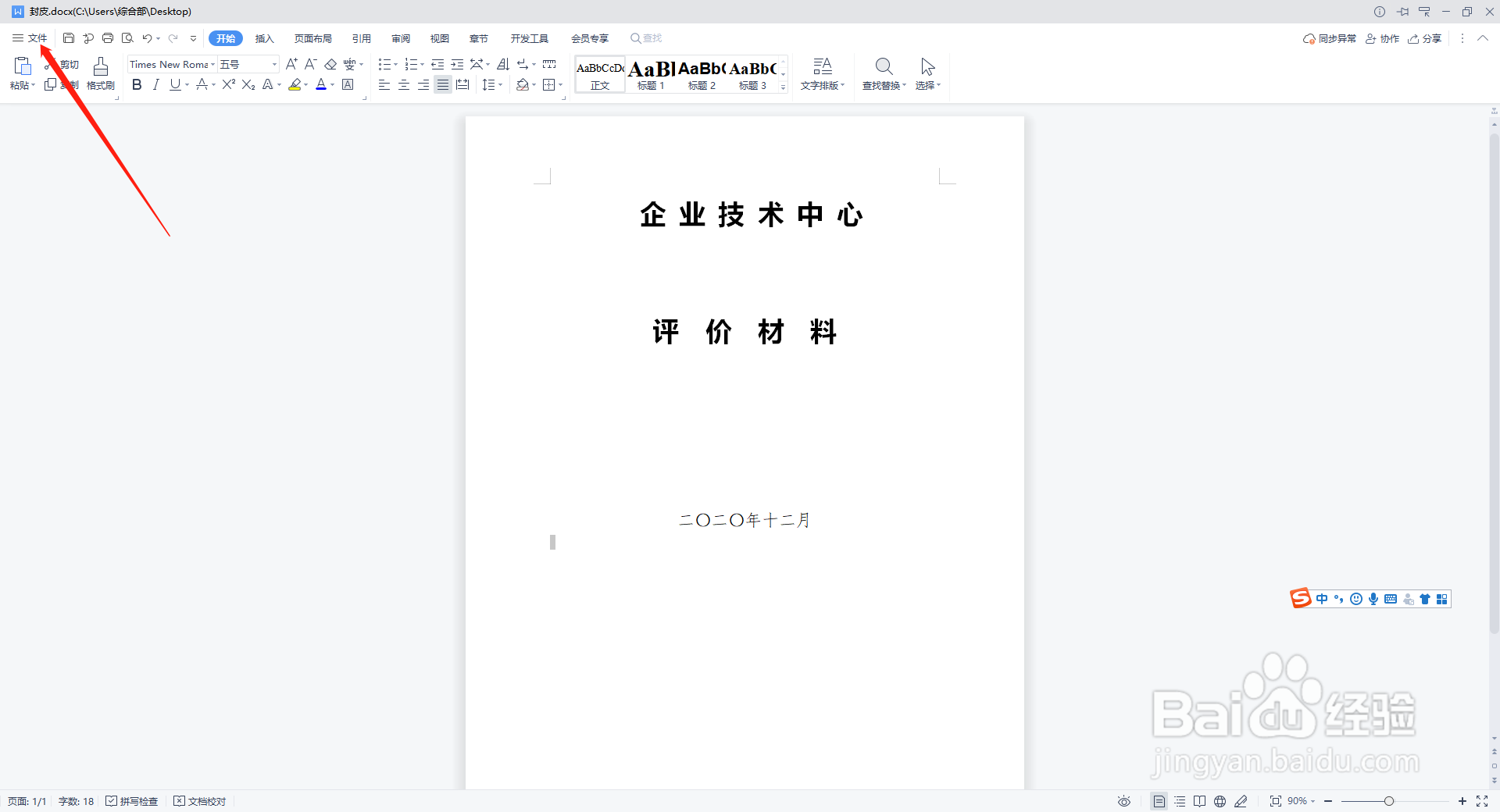
Task: Toggle Underline formatting
Action: click(175, 84)
